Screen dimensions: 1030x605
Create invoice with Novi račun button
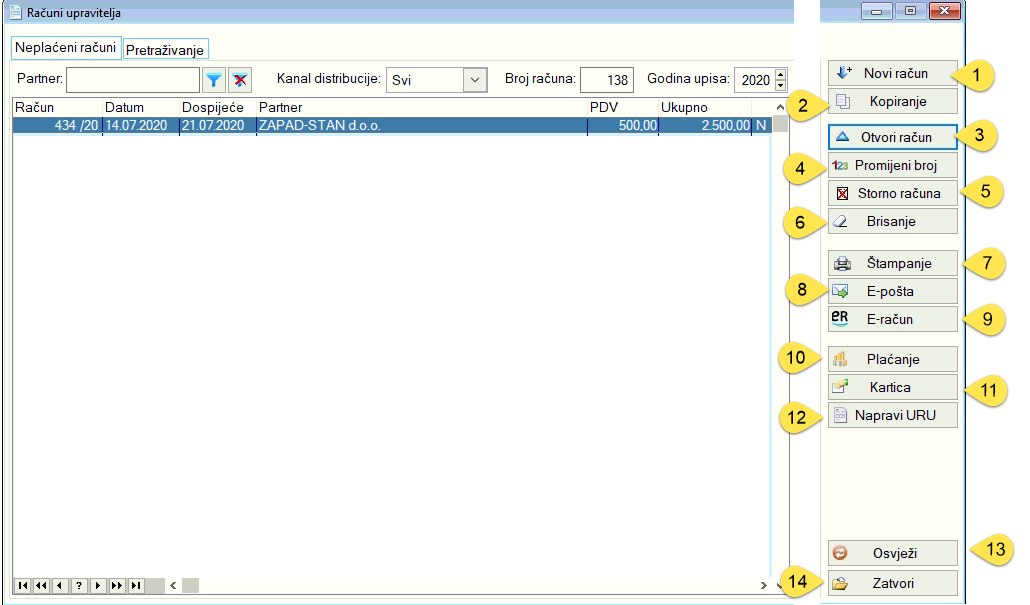(x=894, y=74)
